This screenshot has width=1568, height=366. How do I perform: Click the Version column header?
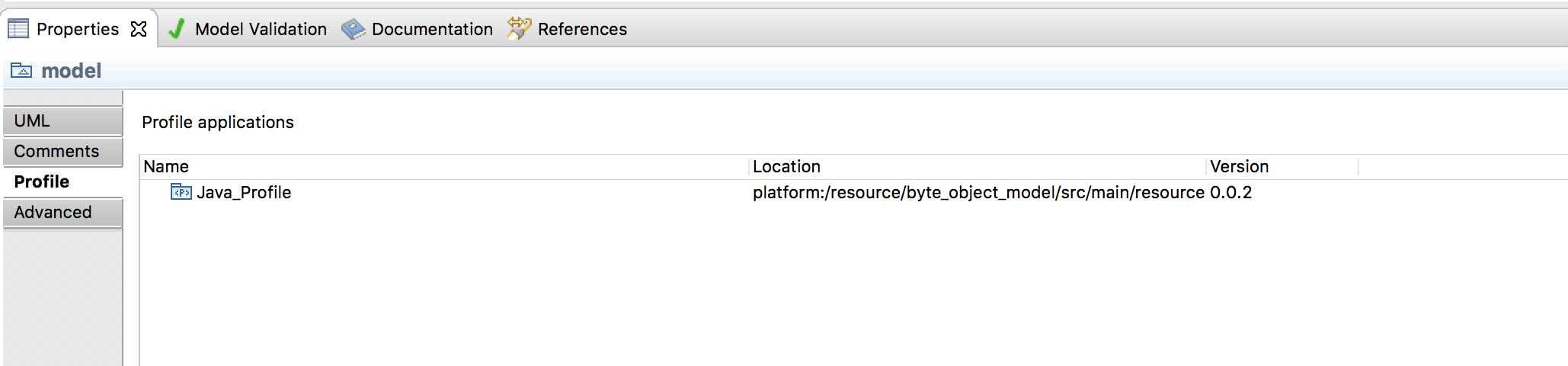click(1282, 166)
